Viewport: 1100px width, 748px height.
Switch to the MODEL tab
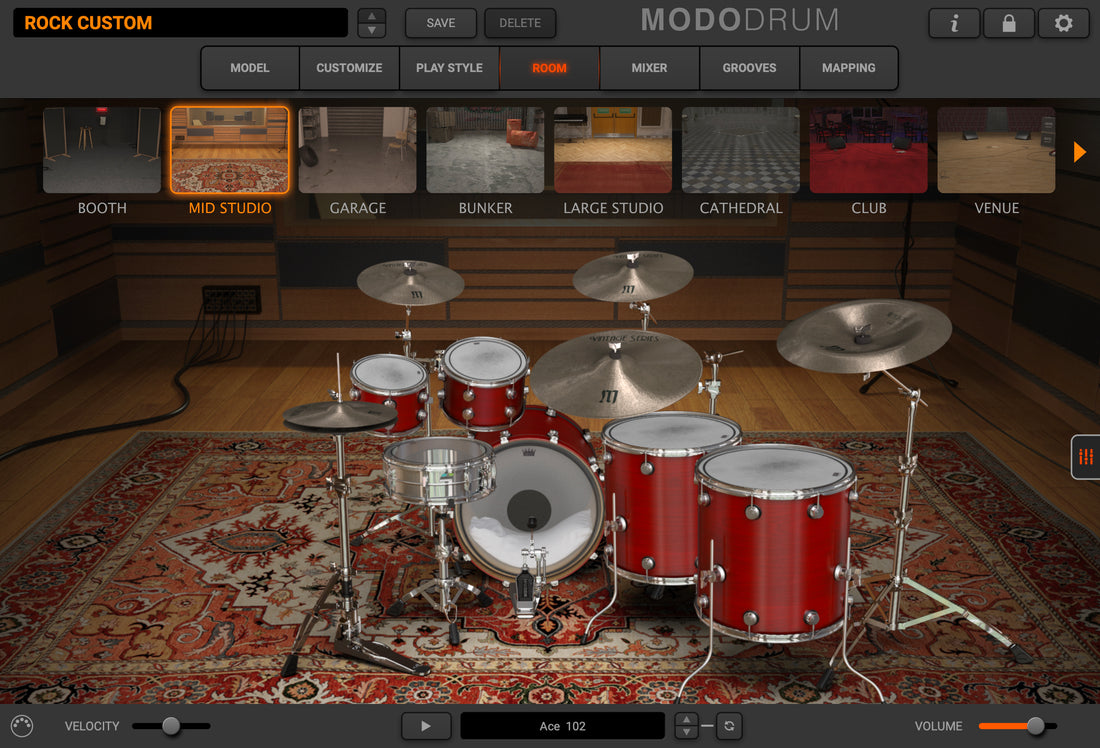pyautogui.click(x=250, y=68)
